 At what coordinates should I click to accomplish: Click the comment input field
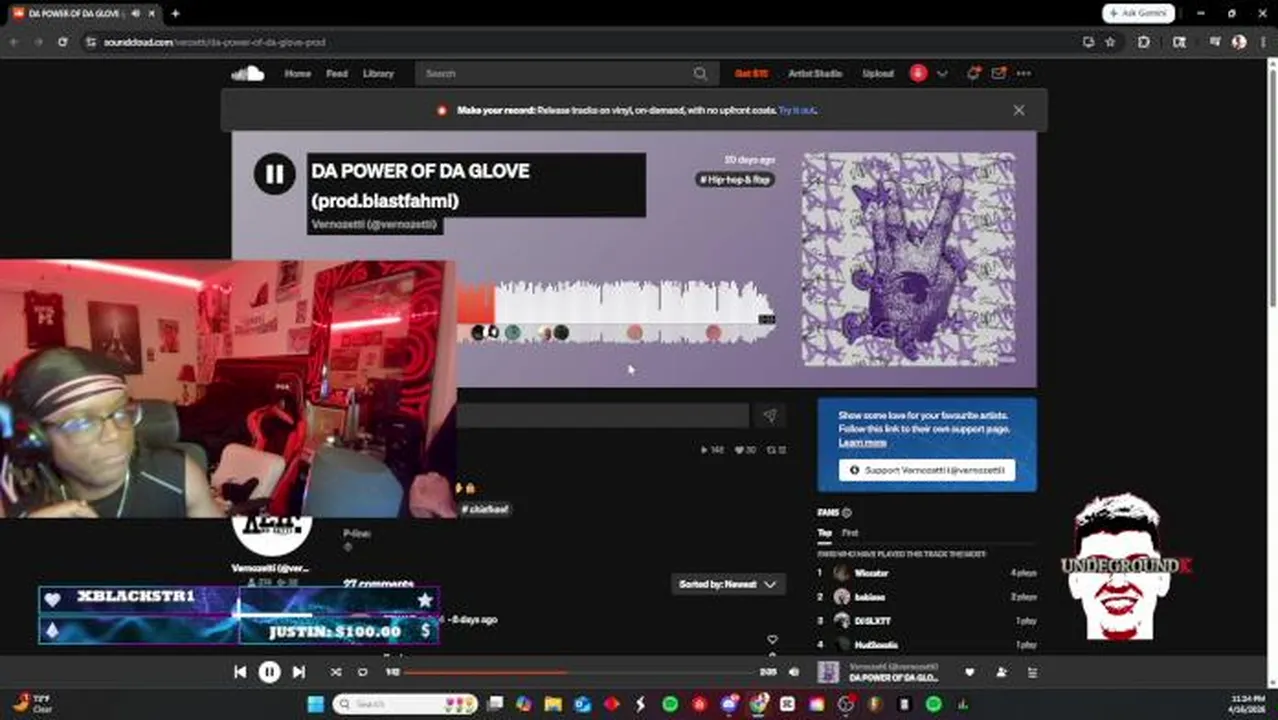[x=603, y=416]
